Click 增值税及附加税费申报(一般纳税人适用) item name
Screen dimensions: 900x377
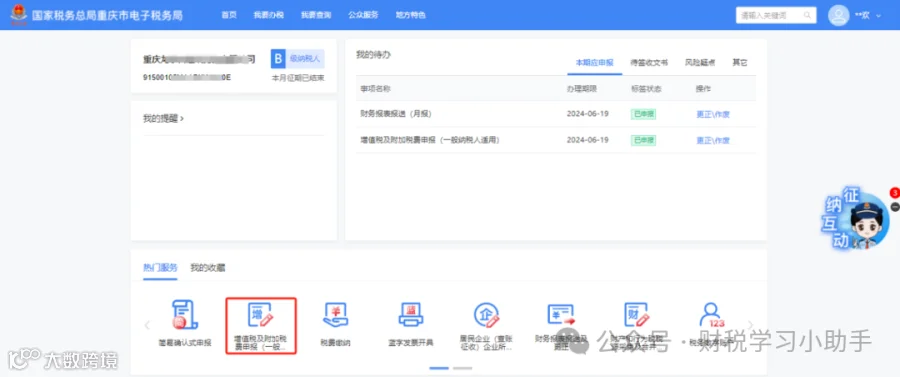(430, 140)
